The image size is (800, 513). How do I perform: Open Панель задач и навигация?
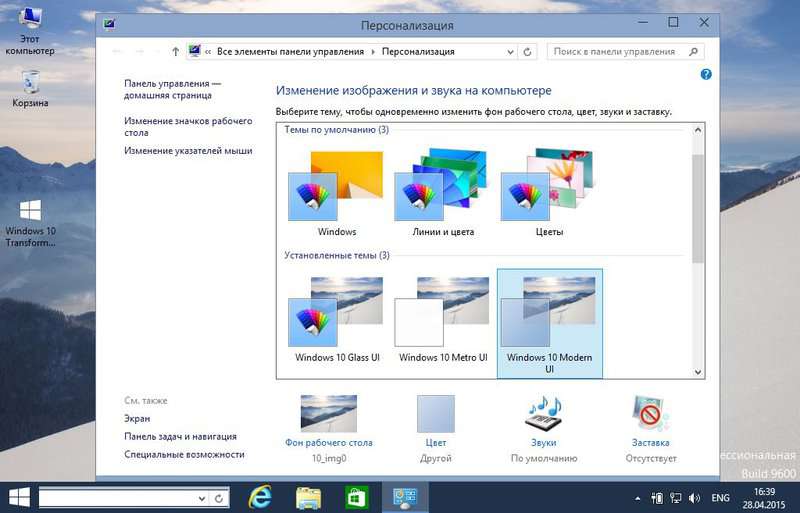(x=181, y=436)
